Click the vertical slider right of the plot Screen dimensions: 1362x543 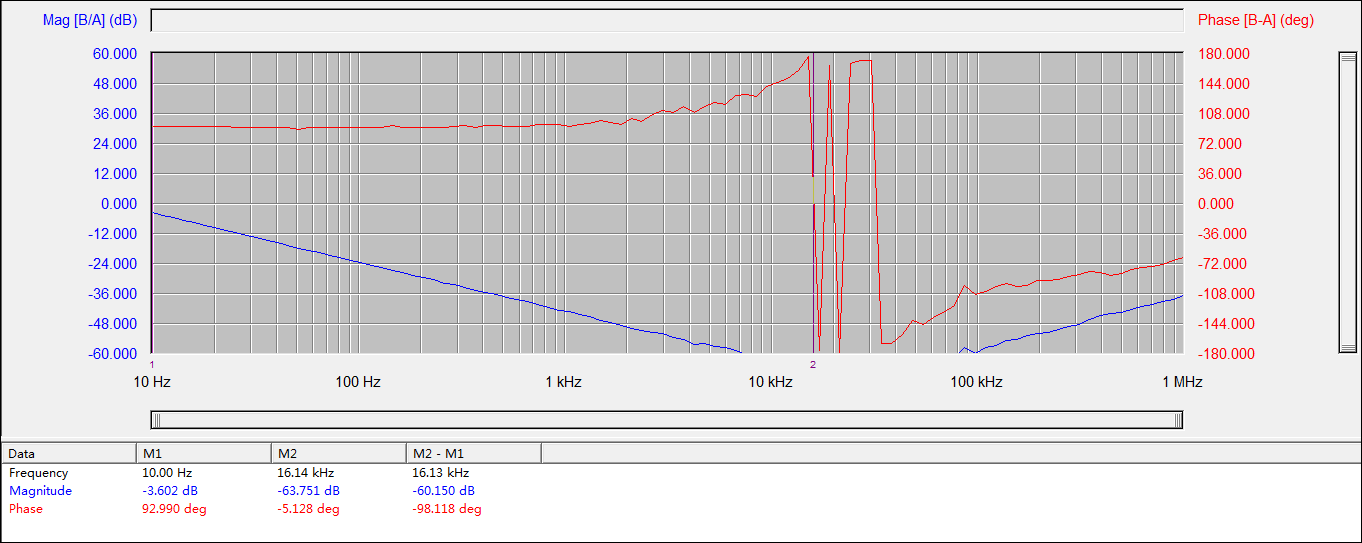(1347, 202)
